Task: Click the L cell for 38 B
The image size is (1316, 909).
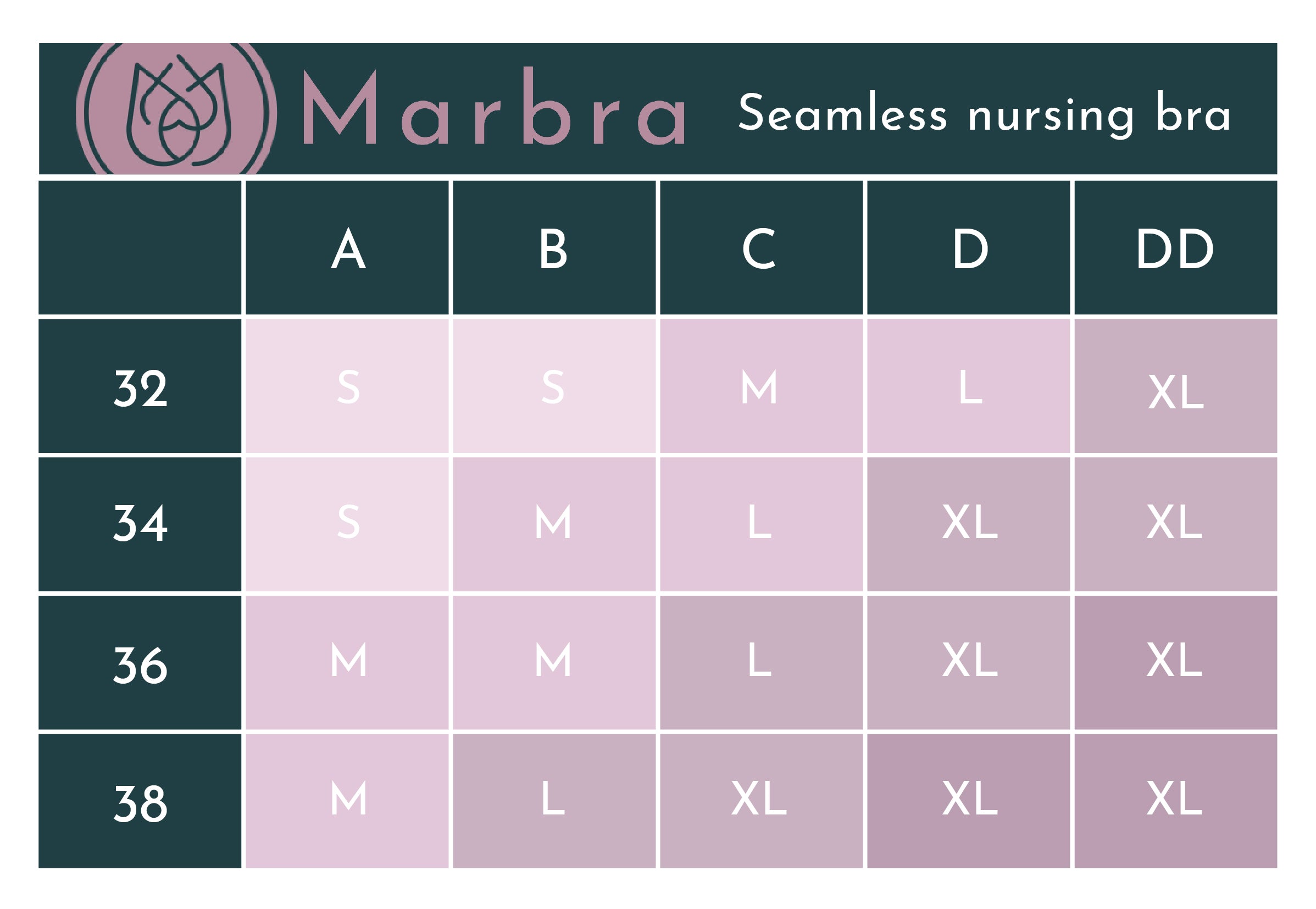Action: 553,799
